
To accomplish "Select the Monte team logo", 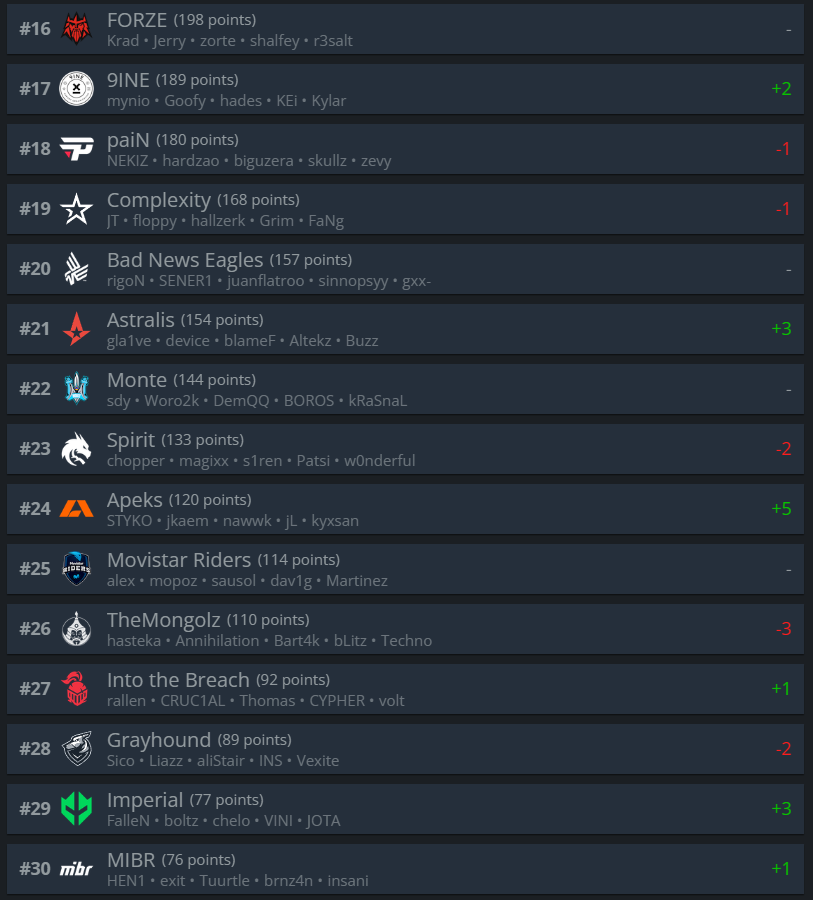I will pos(76,389).
